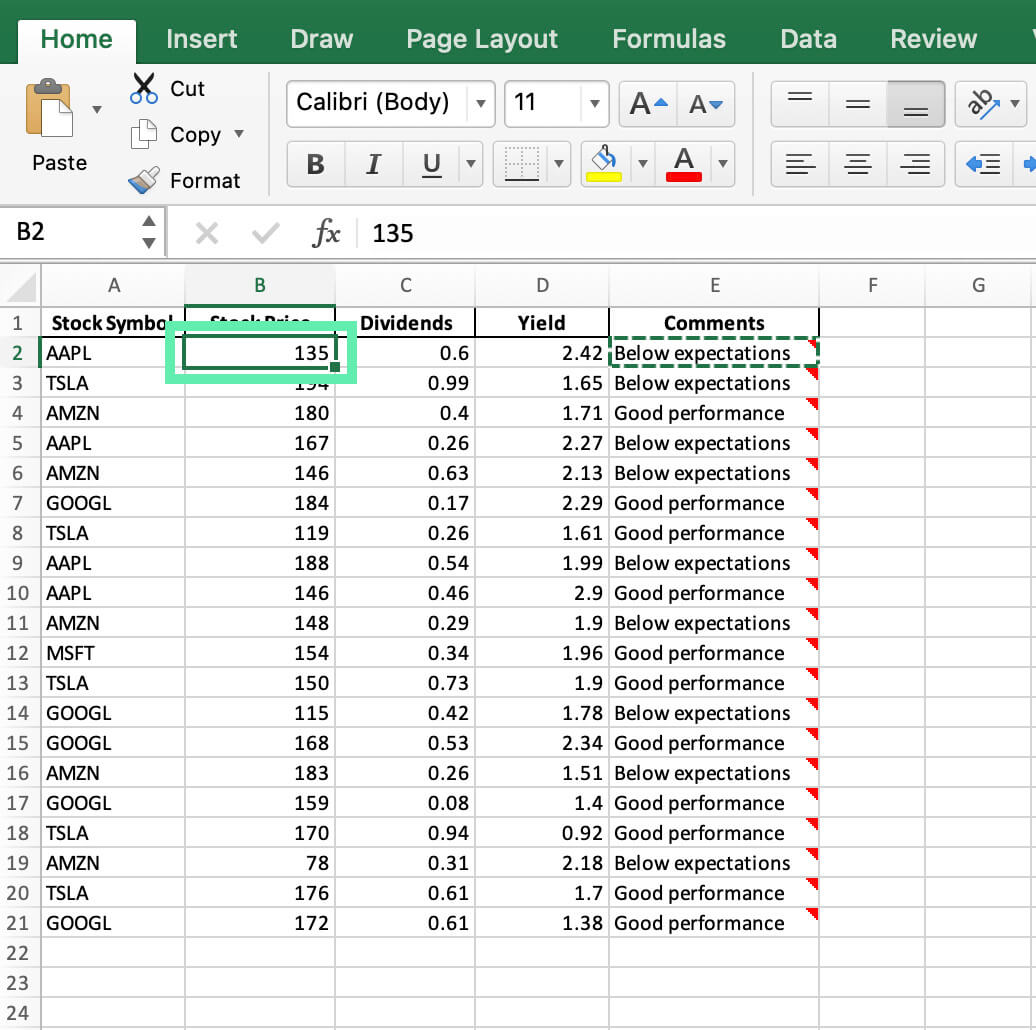Screen dimensions: 1036x1030
Task: Click the Format text label
Action: click(205, 180)
